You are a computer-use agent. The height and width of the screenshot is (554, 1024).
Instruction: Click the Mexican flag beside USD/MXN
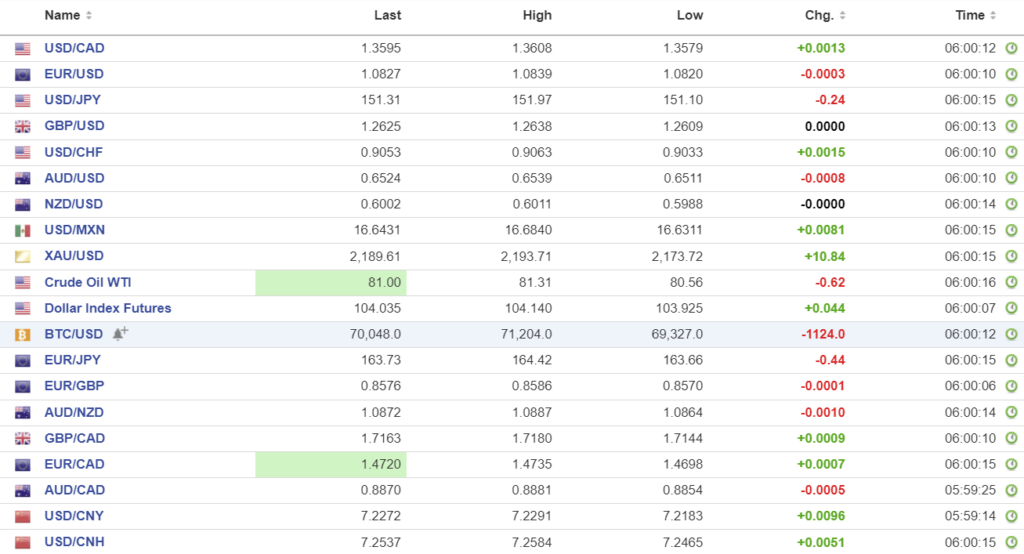click(x=23, y=230)
